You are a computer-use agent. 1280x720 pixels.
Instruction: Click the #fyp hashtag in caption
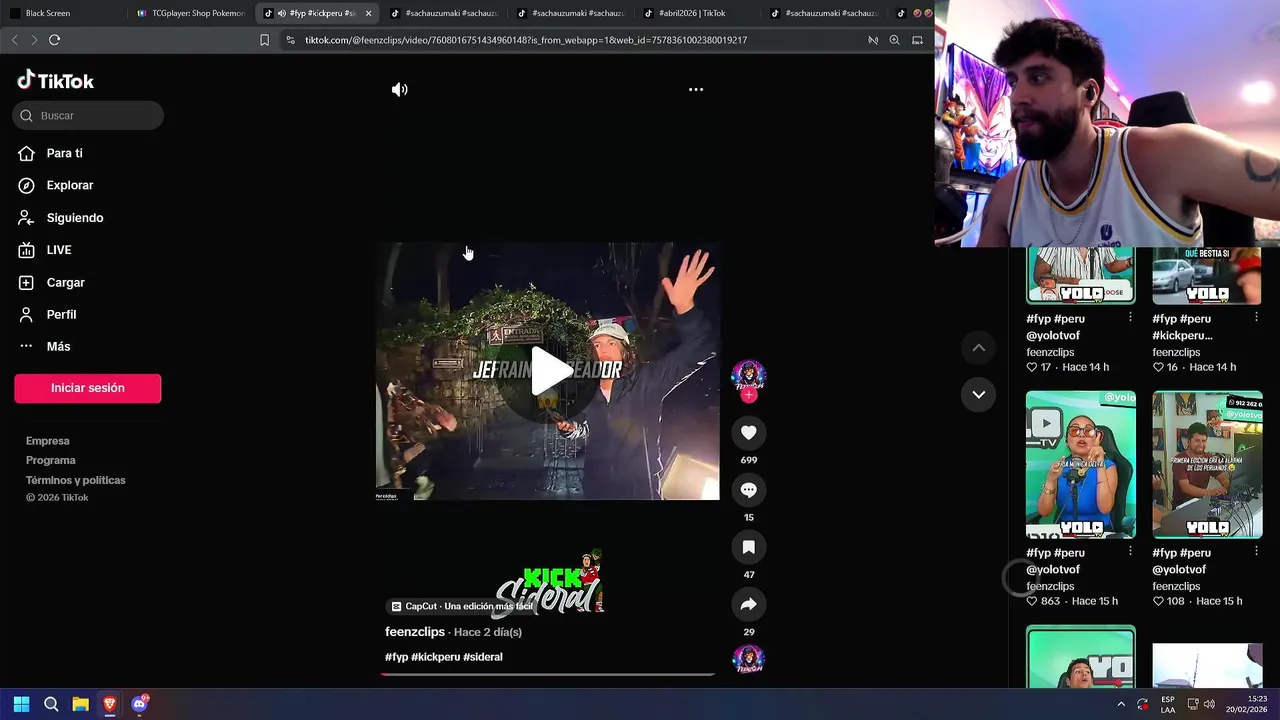[397, 657]
